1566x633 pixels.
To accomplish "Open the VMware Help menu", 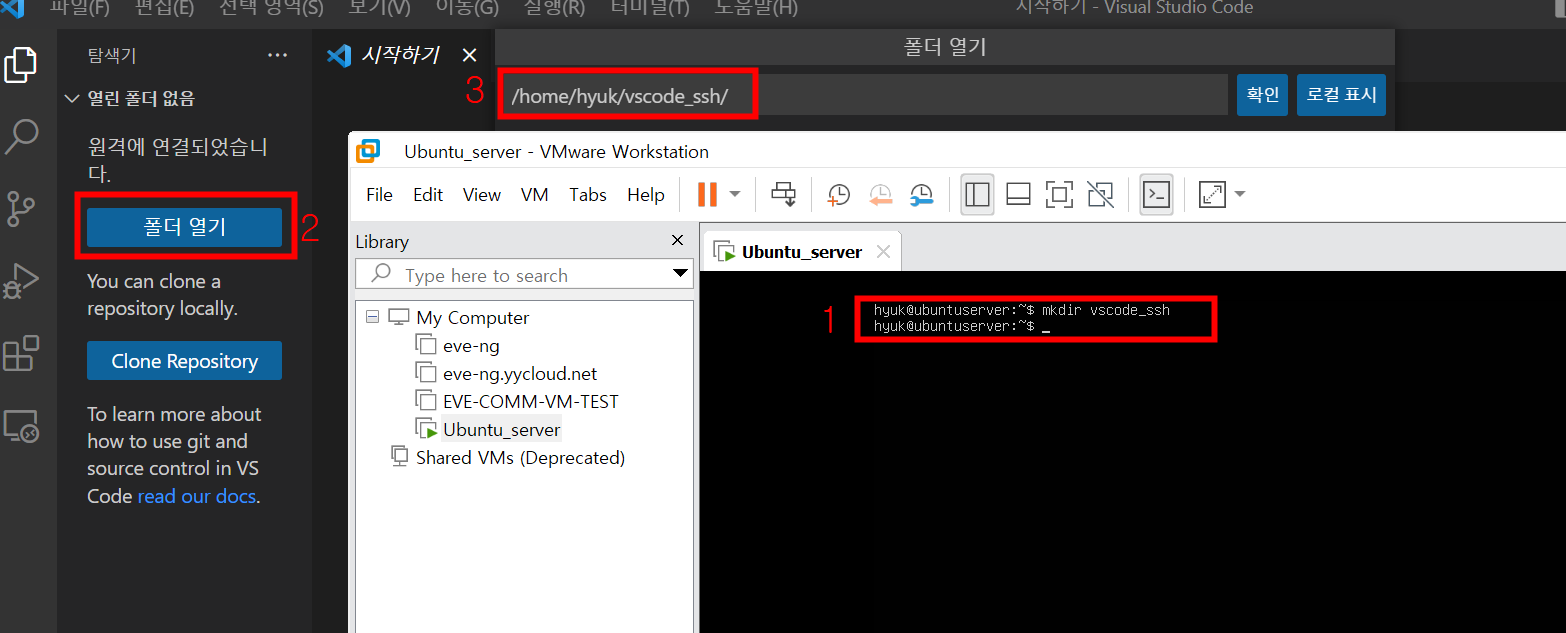I will 646,194.
